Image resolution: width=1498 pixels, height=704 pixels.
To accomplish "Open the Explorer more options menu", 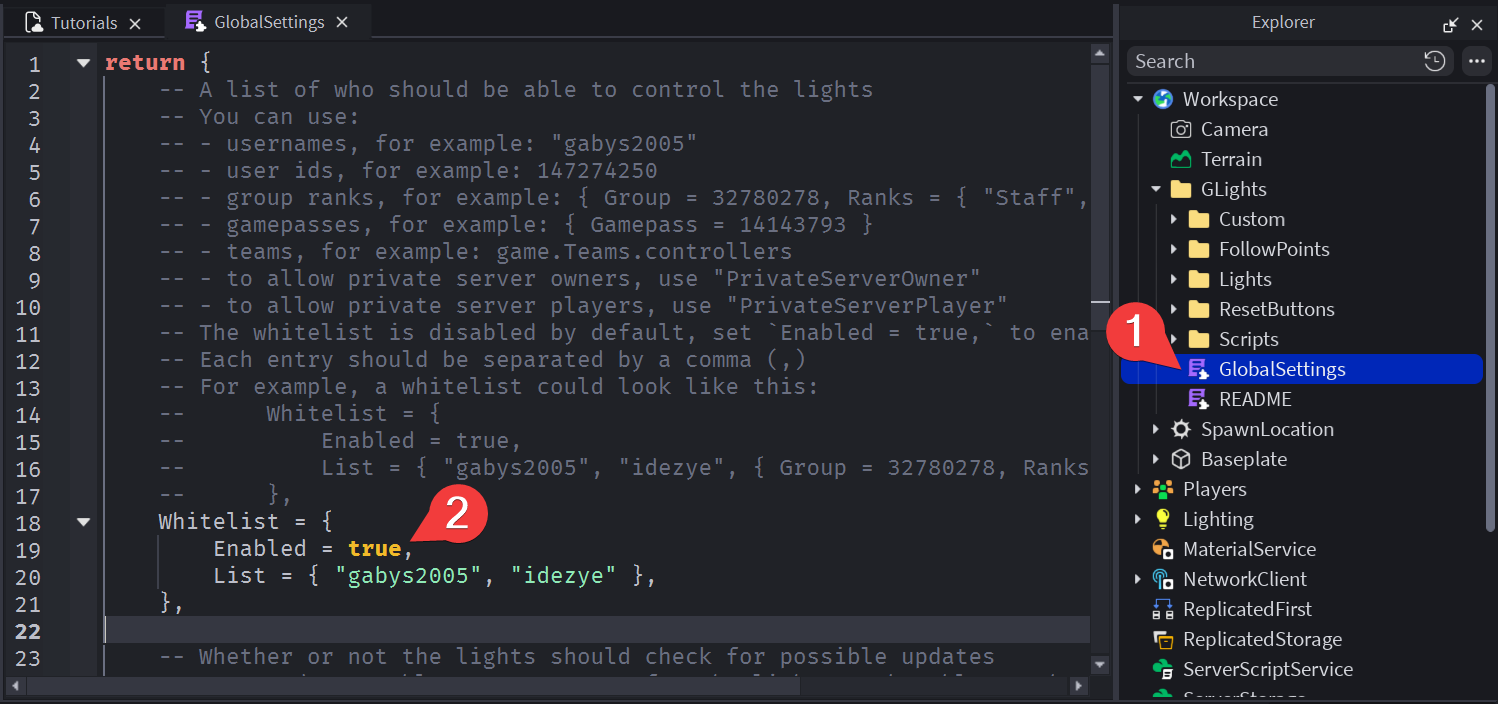I will [1476, 61].
